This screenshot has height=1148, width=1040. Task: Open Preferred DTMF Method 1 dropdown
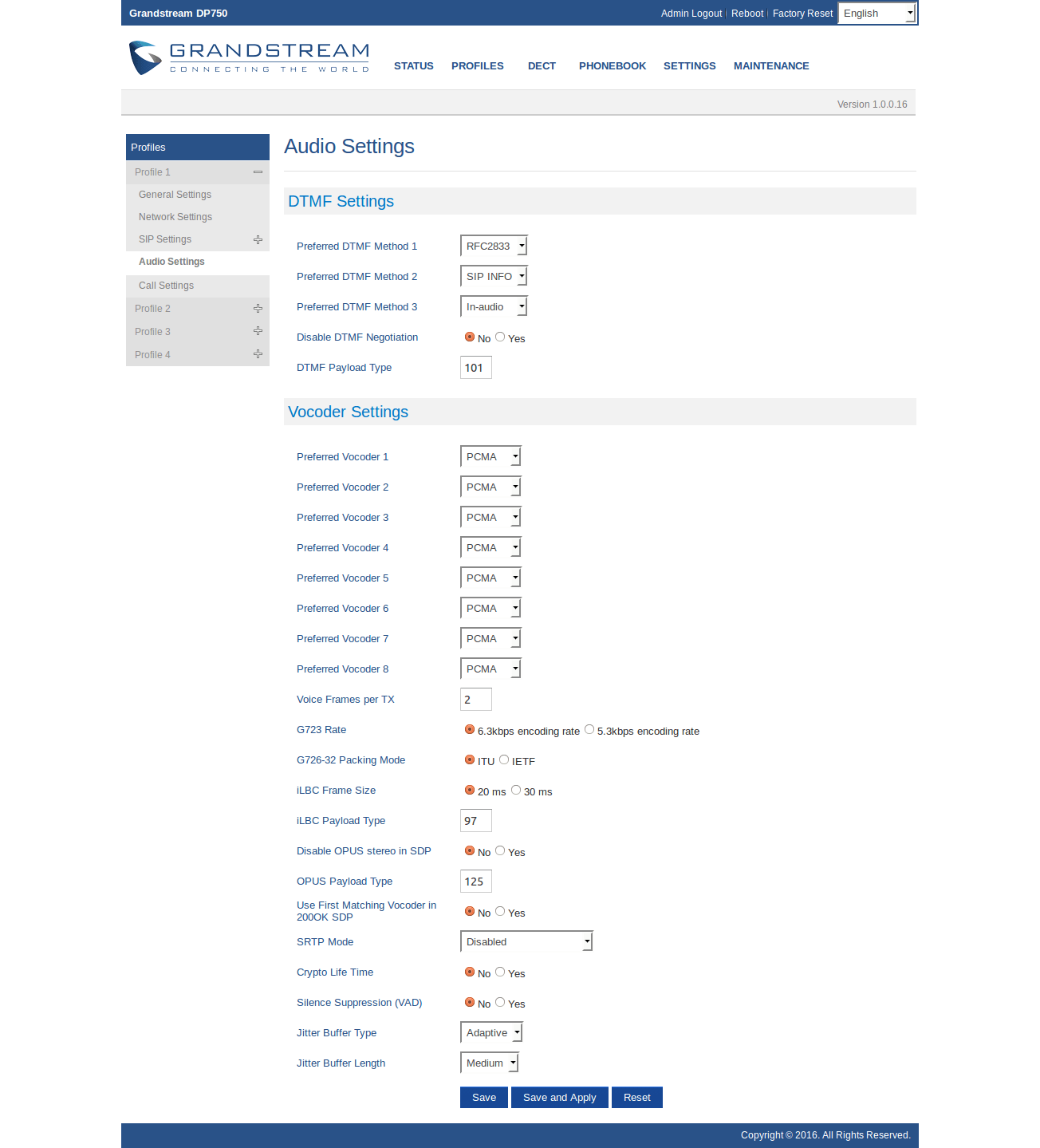coord(494,247)
